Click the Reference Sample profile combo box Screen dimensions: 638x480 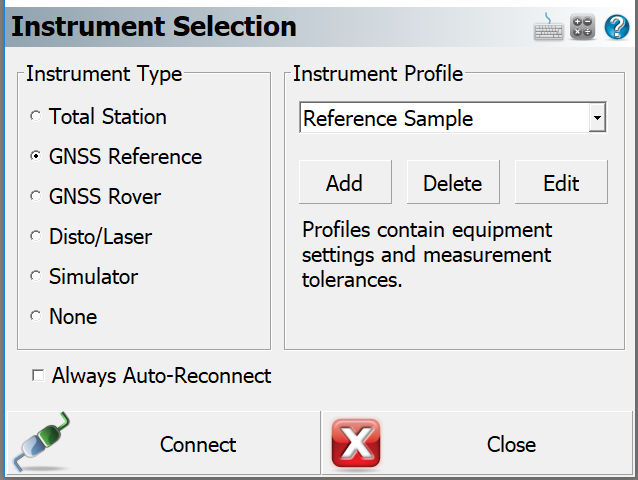pyautogui.click(x=452, y=118)
